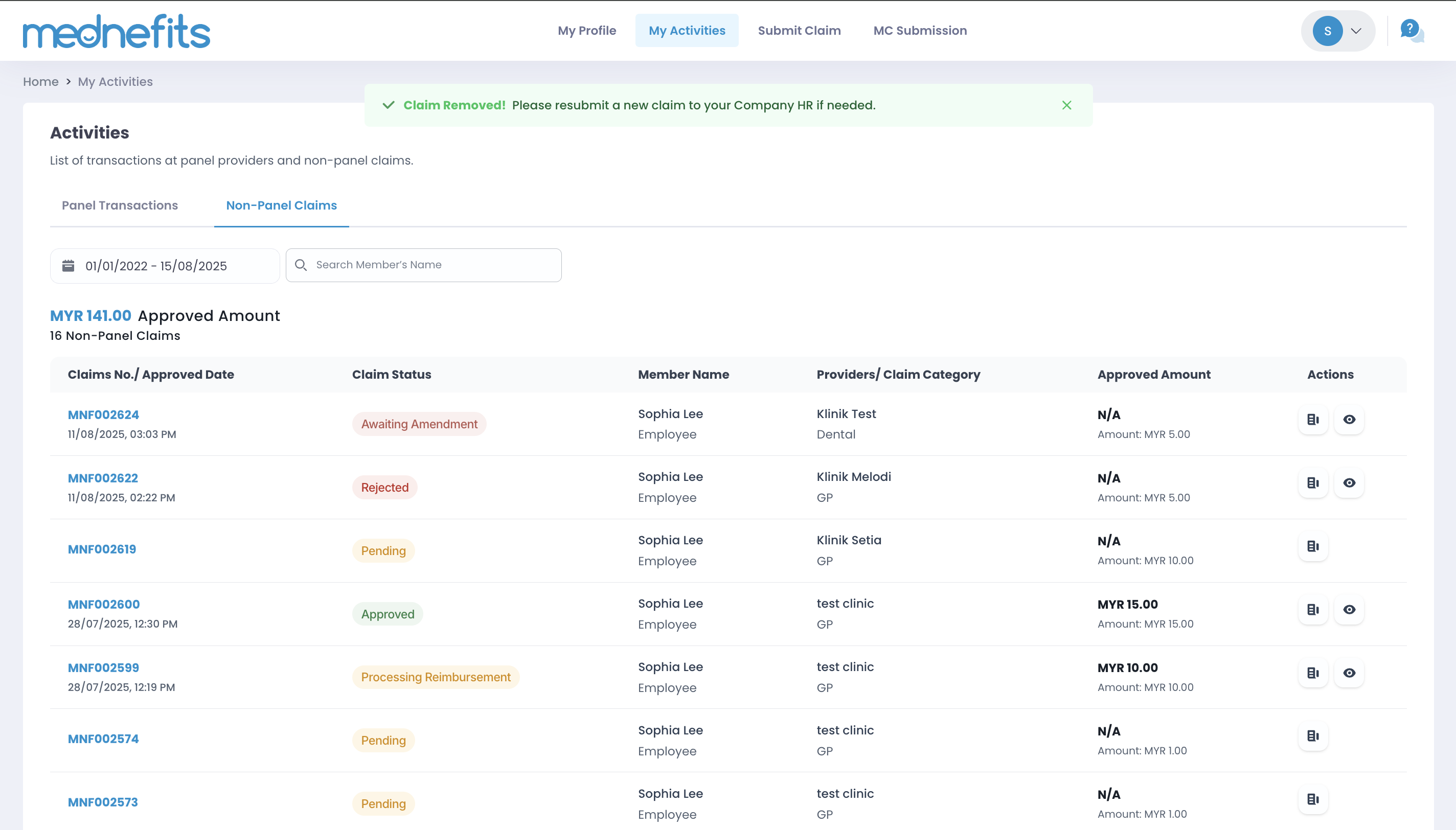Open receipt details icon for MNF002624
The width and height of the screenshot is (1456, 830).
coord(1313,420)
